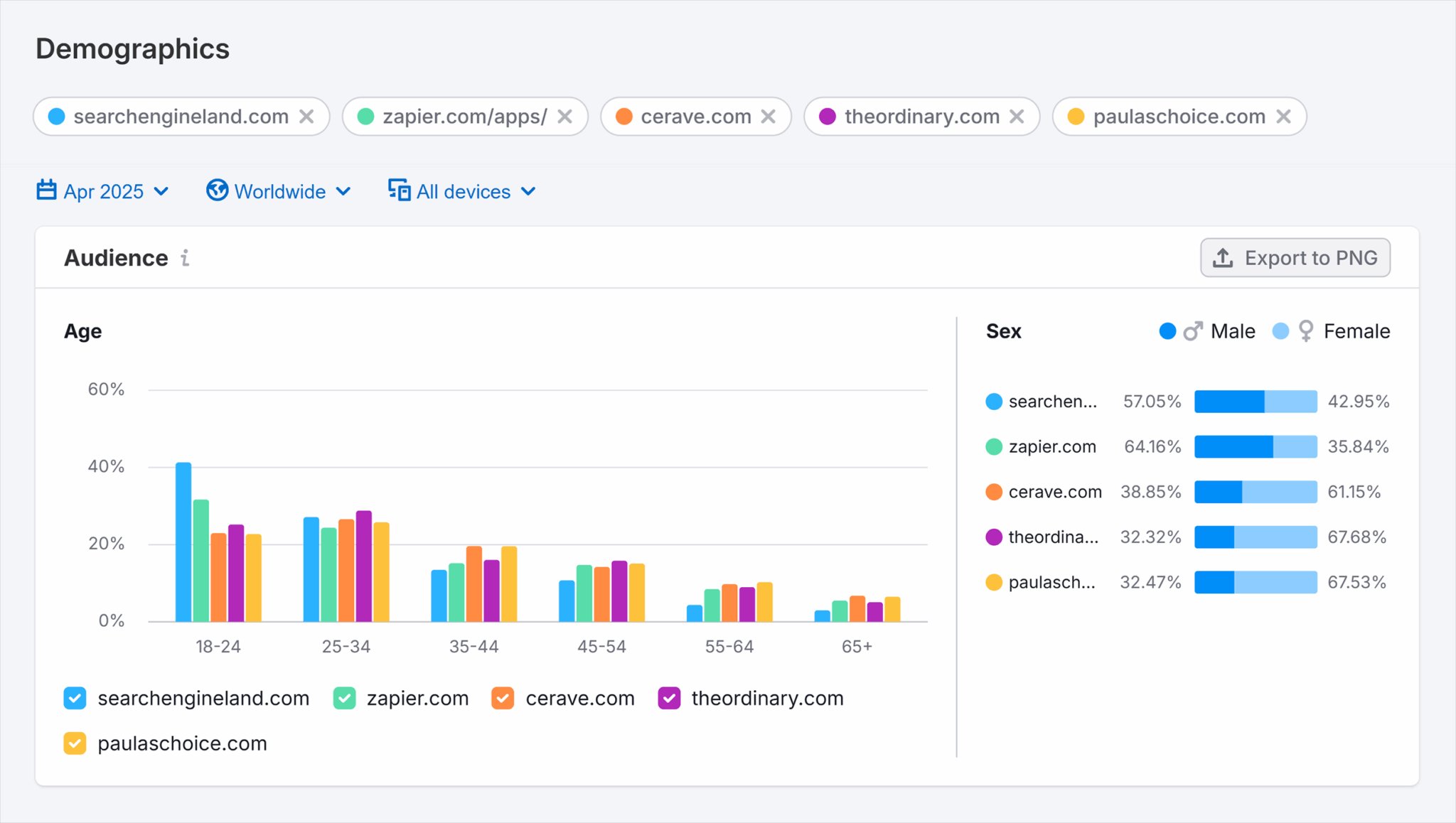Image resolution: width=1456 pixels, height=823 pixels.
Task: Click zapier.com sex ratio bar
Action: pyautogui.click(x=1256, y=447)
